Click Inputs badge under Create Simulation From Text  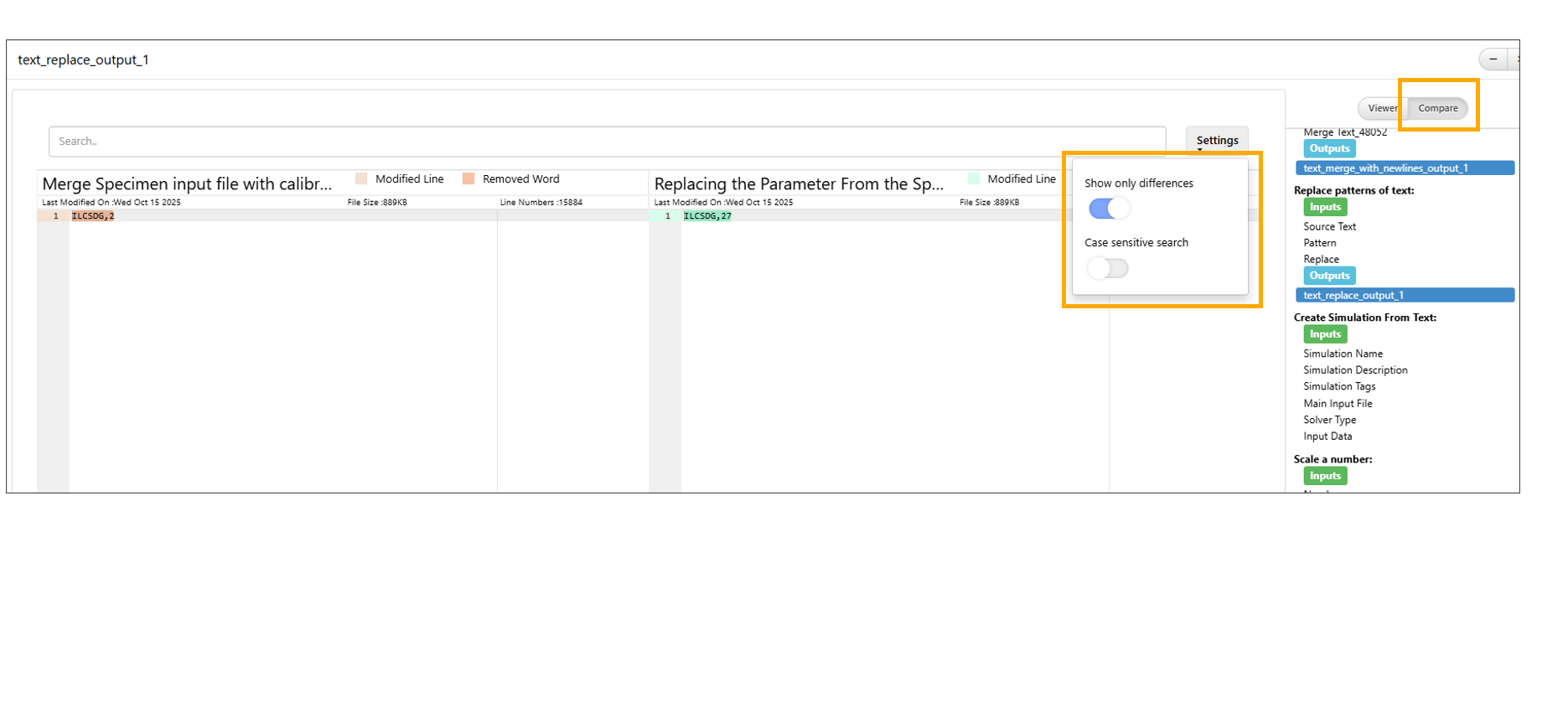point(1325,334)
